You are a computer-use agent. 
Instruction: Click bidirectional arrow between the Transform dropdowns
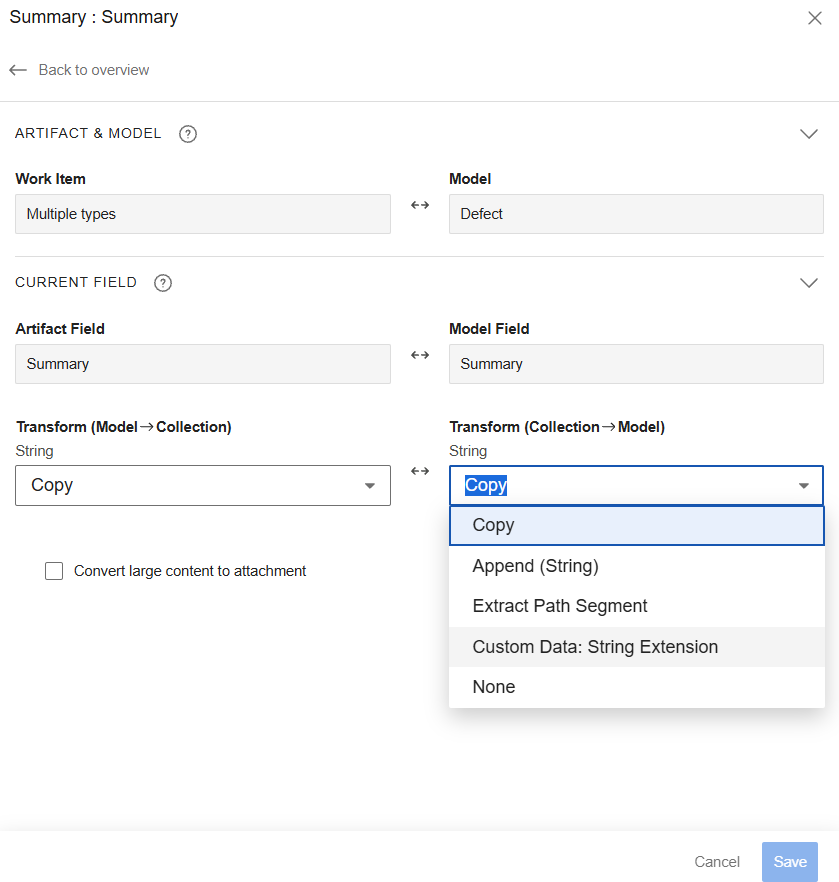[x=420, y=471]
